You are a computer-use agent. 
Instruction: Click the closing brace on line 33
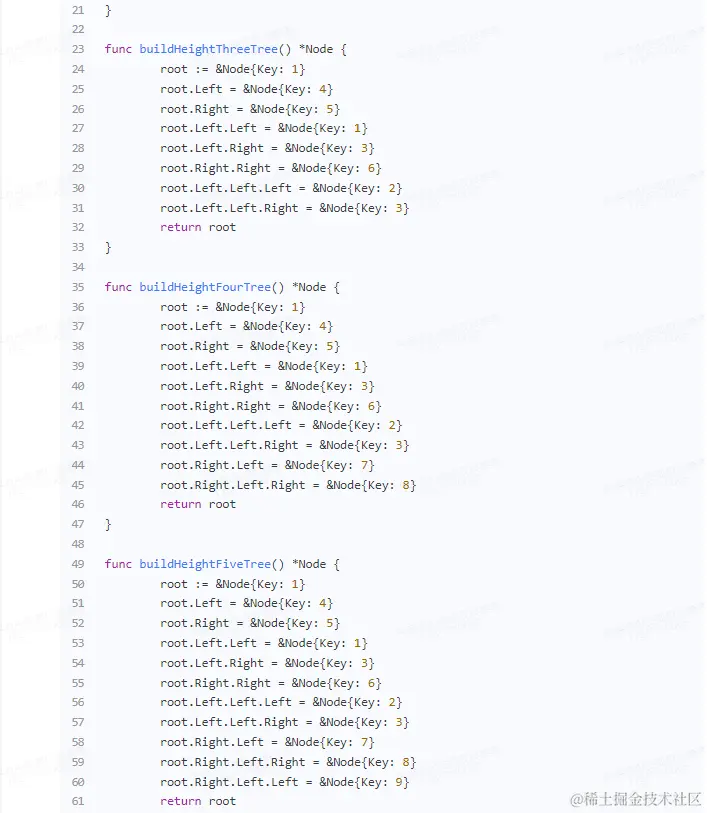pos(108,247)
